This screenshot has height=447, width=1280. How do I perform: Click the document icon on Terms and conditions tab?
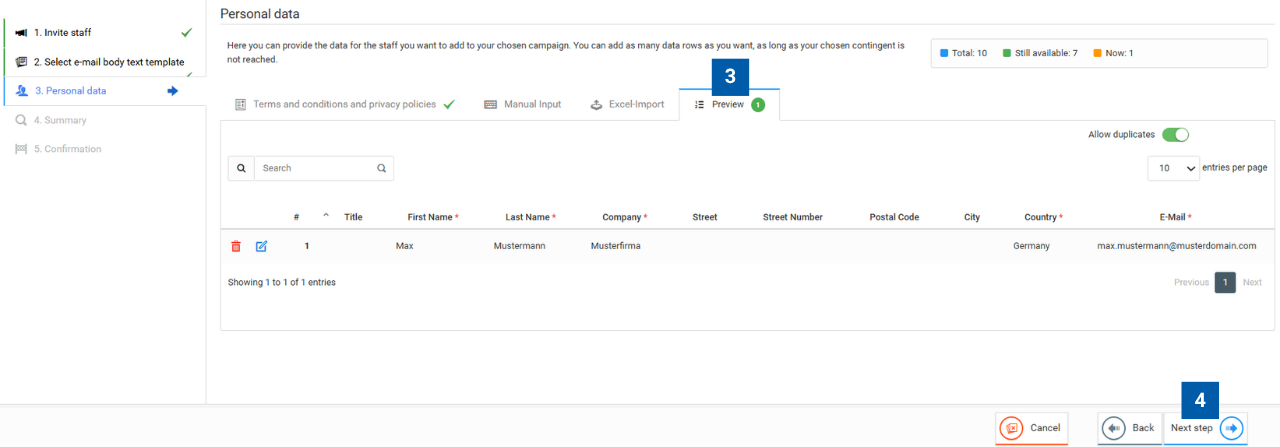click(240, 104)
